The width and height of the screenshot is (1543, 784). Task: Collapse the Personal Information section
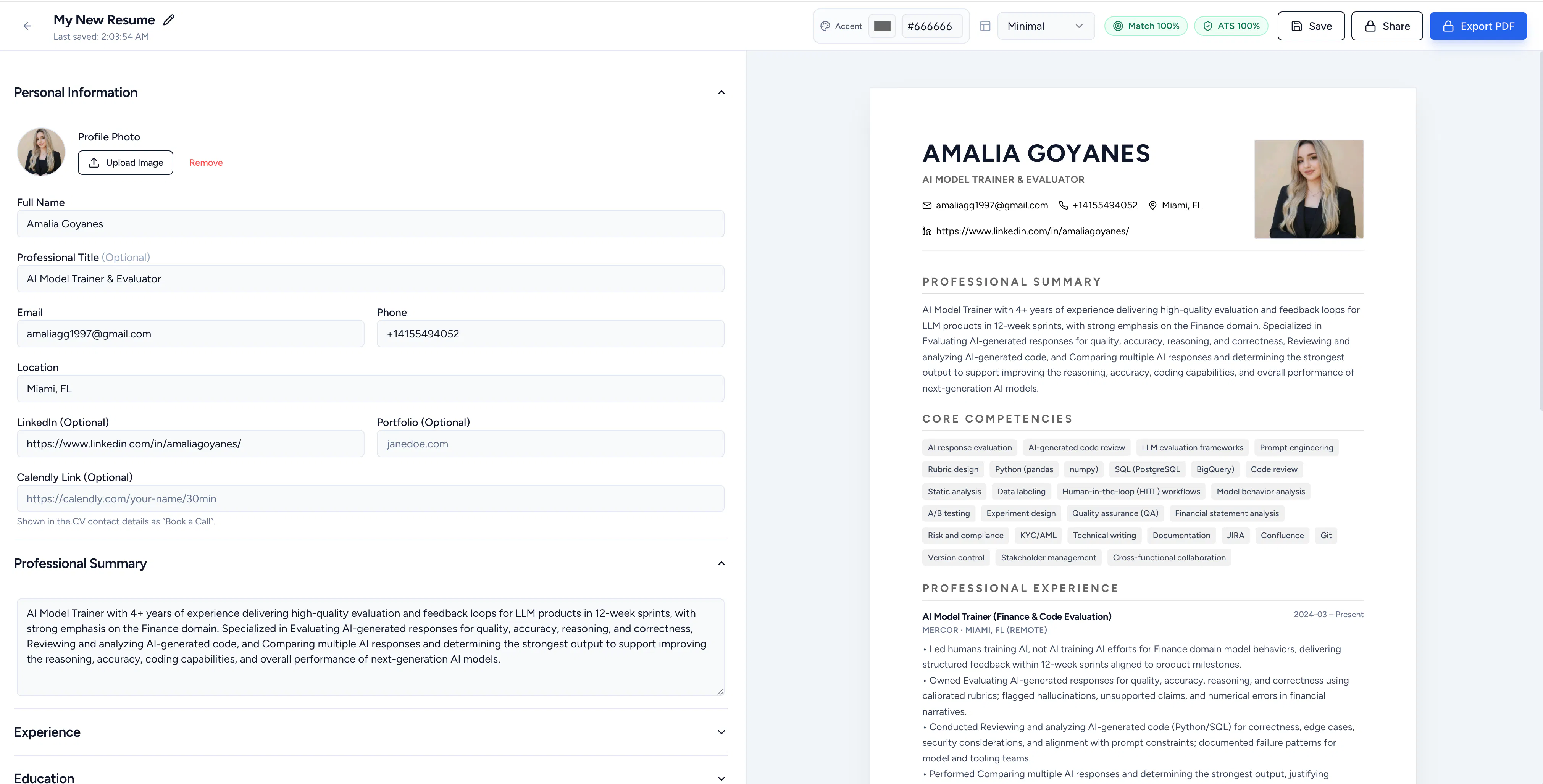(721, 92)
